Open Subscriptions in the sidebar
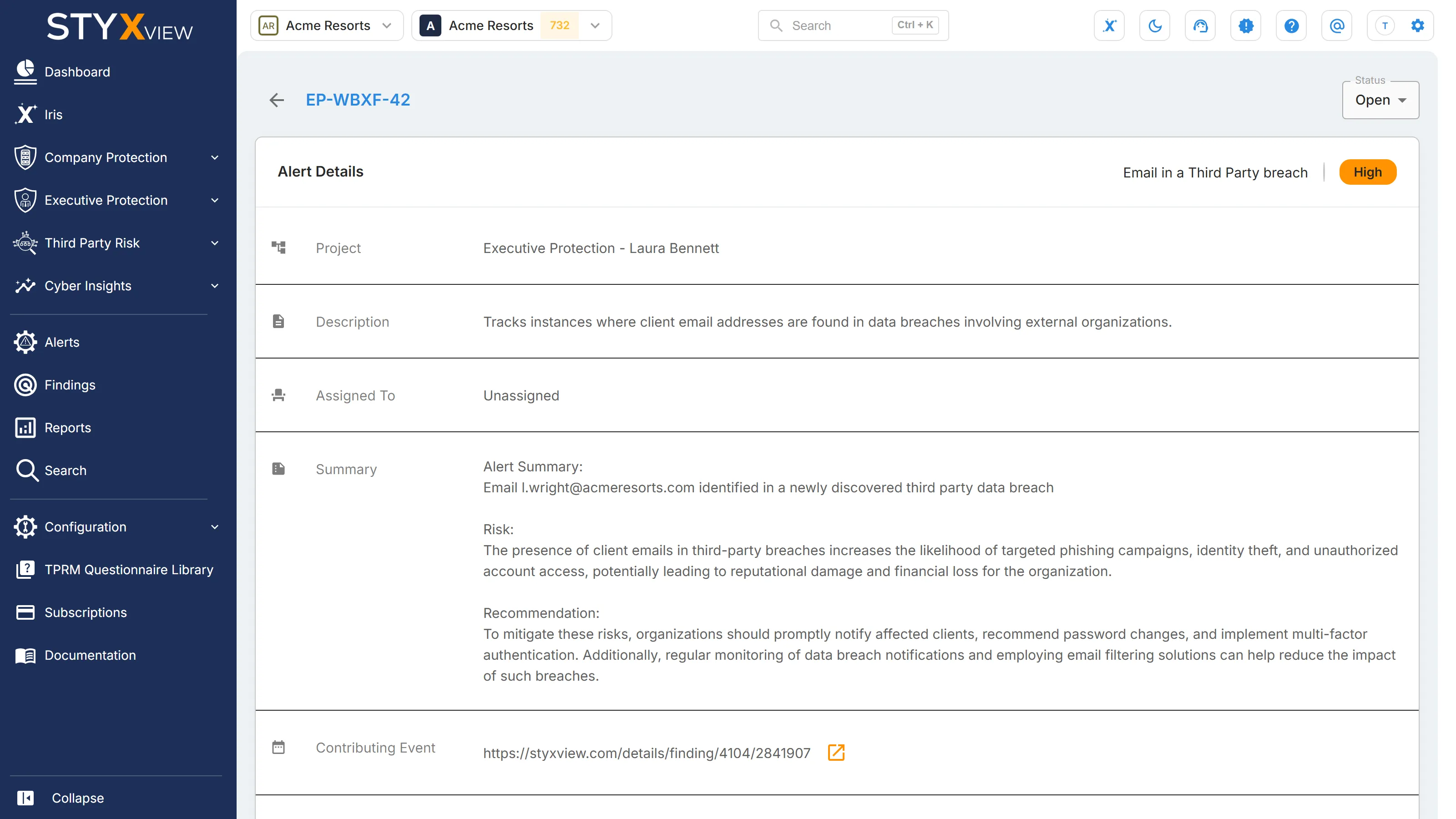The image size is (1456, 819). (x=118, y=612)
